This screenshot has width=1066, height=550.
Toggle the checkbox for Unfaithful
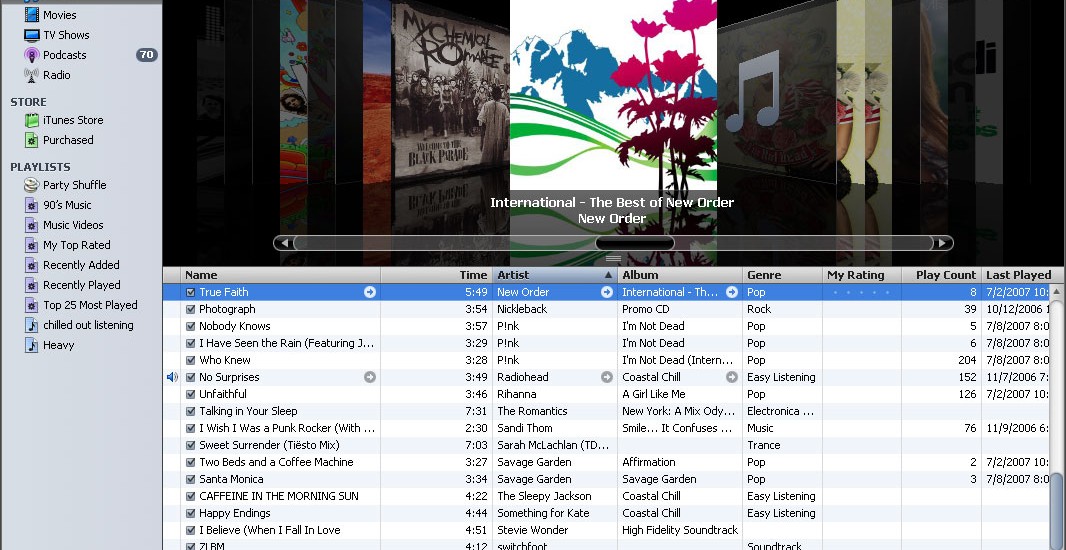click(191, 394)
